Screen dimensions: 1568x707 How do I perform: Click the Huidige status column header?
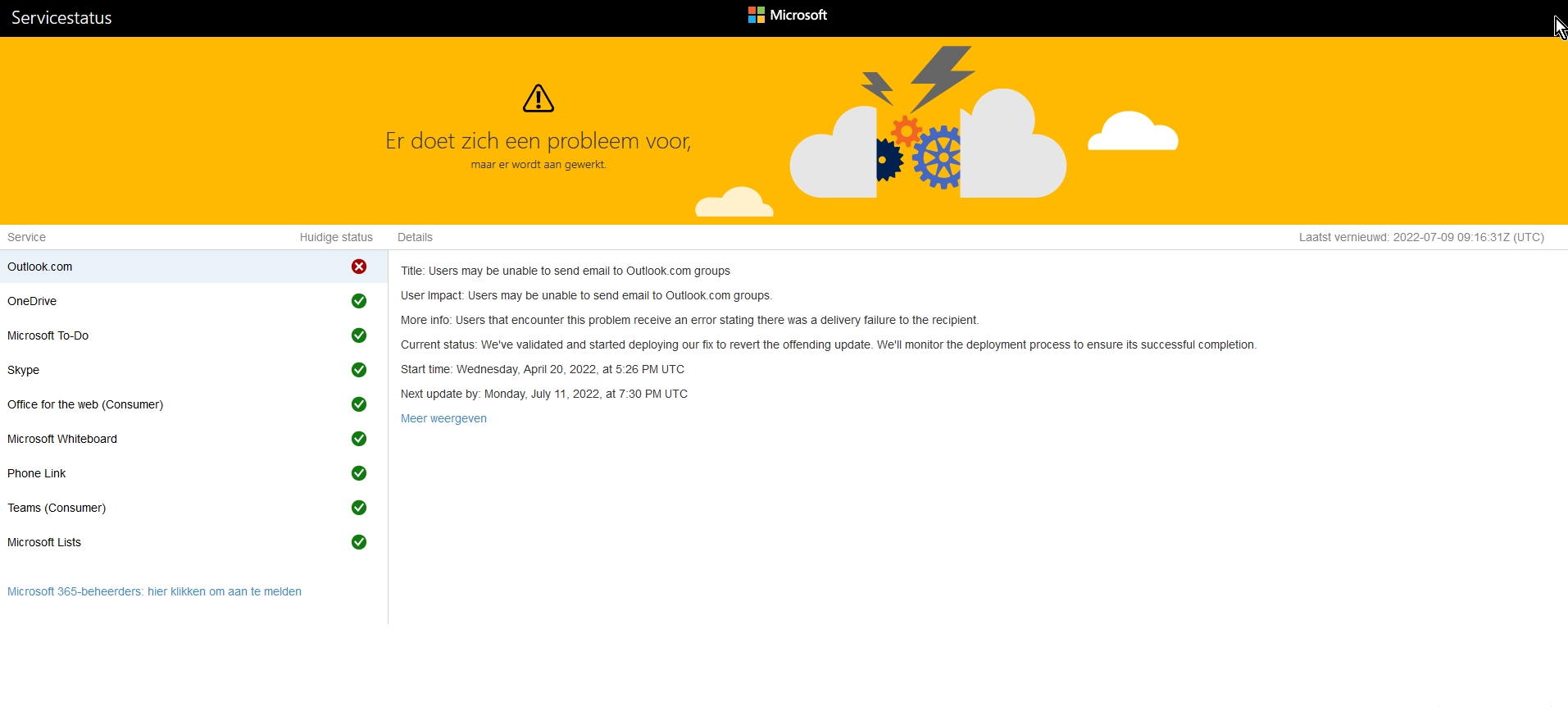click(336, 237)
